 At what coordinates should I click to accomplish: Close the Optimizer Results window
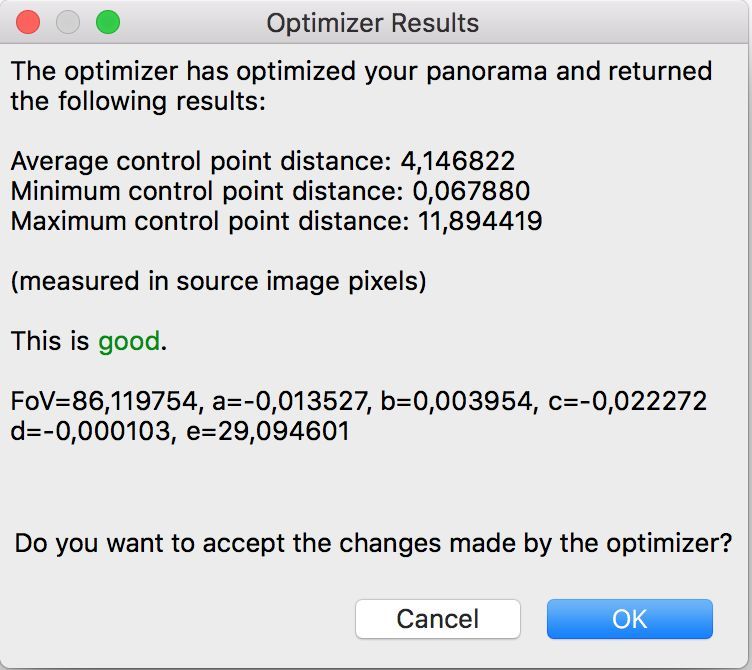(28, 22)
